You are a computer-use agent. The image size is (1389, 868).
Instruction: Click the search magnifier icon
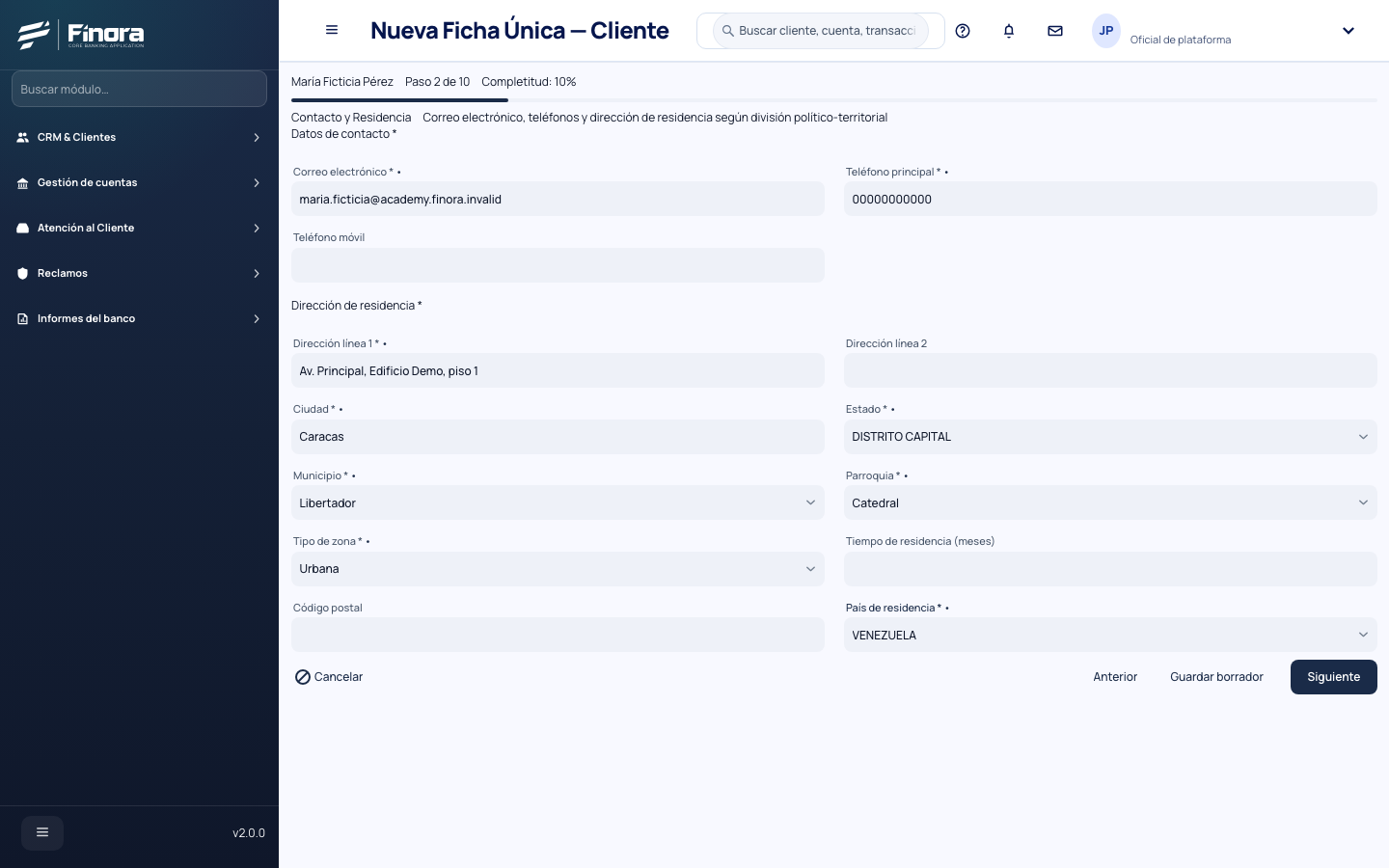click(728, 31)
